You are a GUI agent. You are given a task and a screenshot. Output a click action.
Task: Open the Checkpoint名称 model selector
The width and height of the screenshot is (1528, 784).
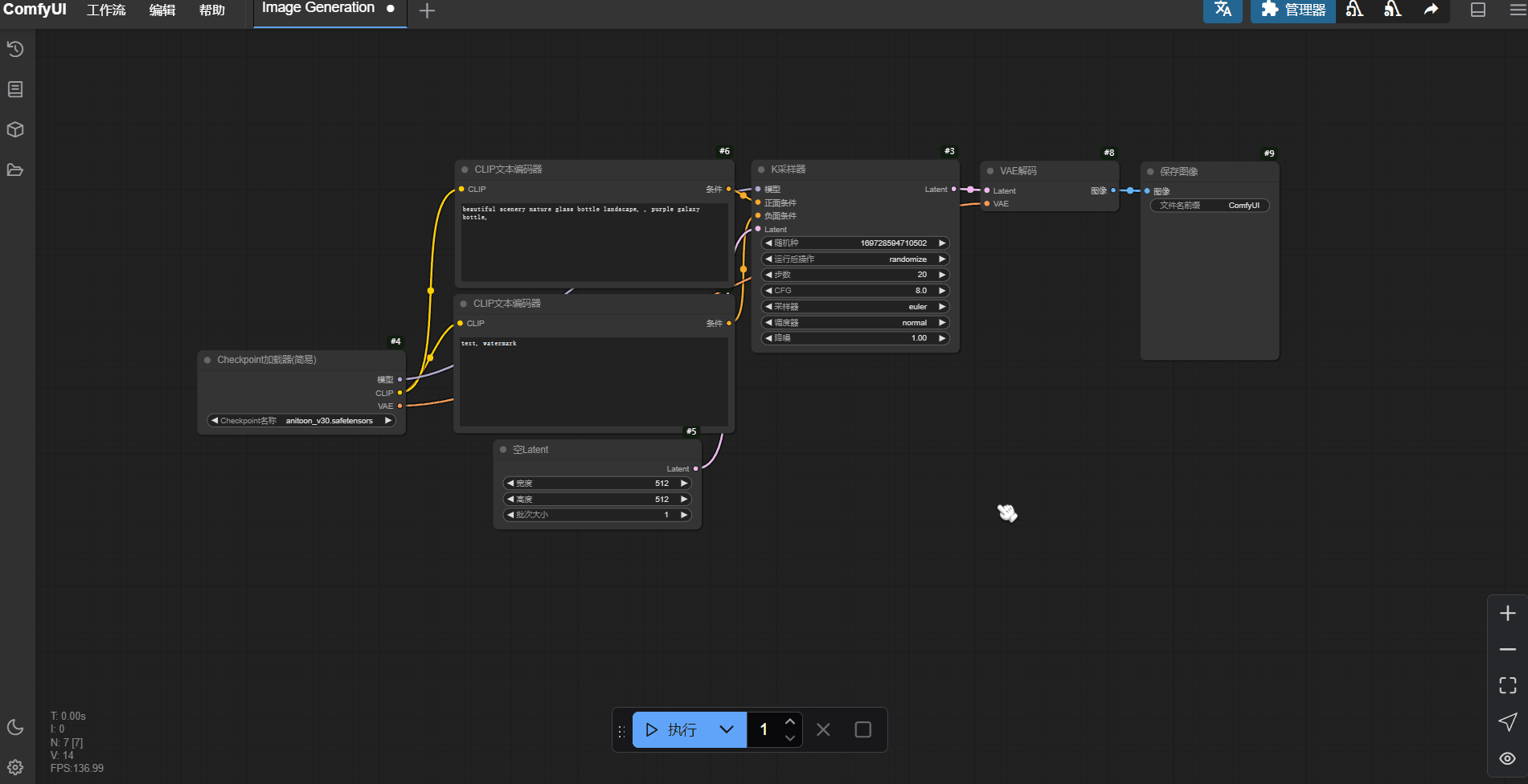[301, 421]
